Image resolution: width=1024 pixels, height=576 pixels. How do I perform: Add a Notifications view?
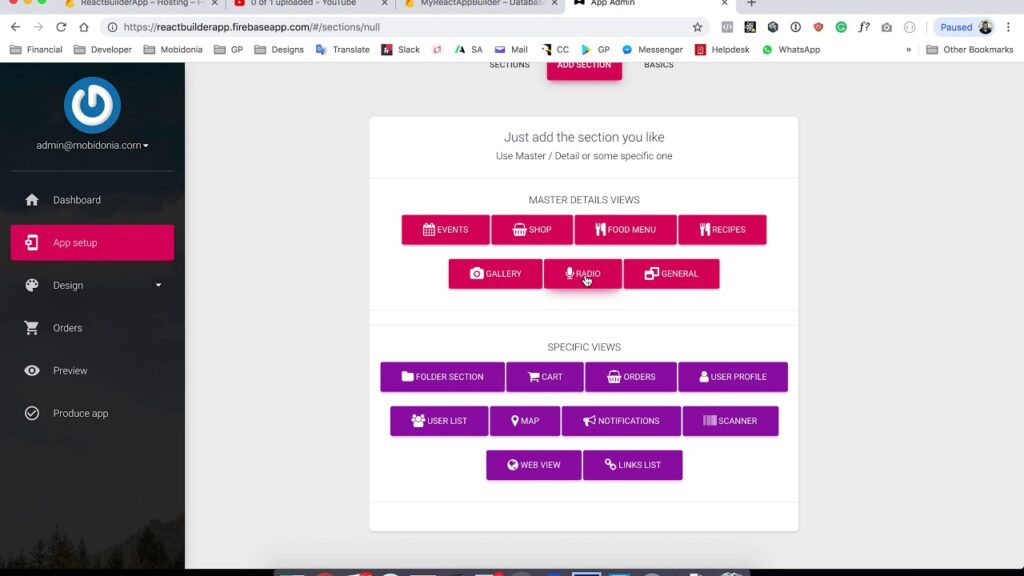pyautogui.click(x=621, y=421)
